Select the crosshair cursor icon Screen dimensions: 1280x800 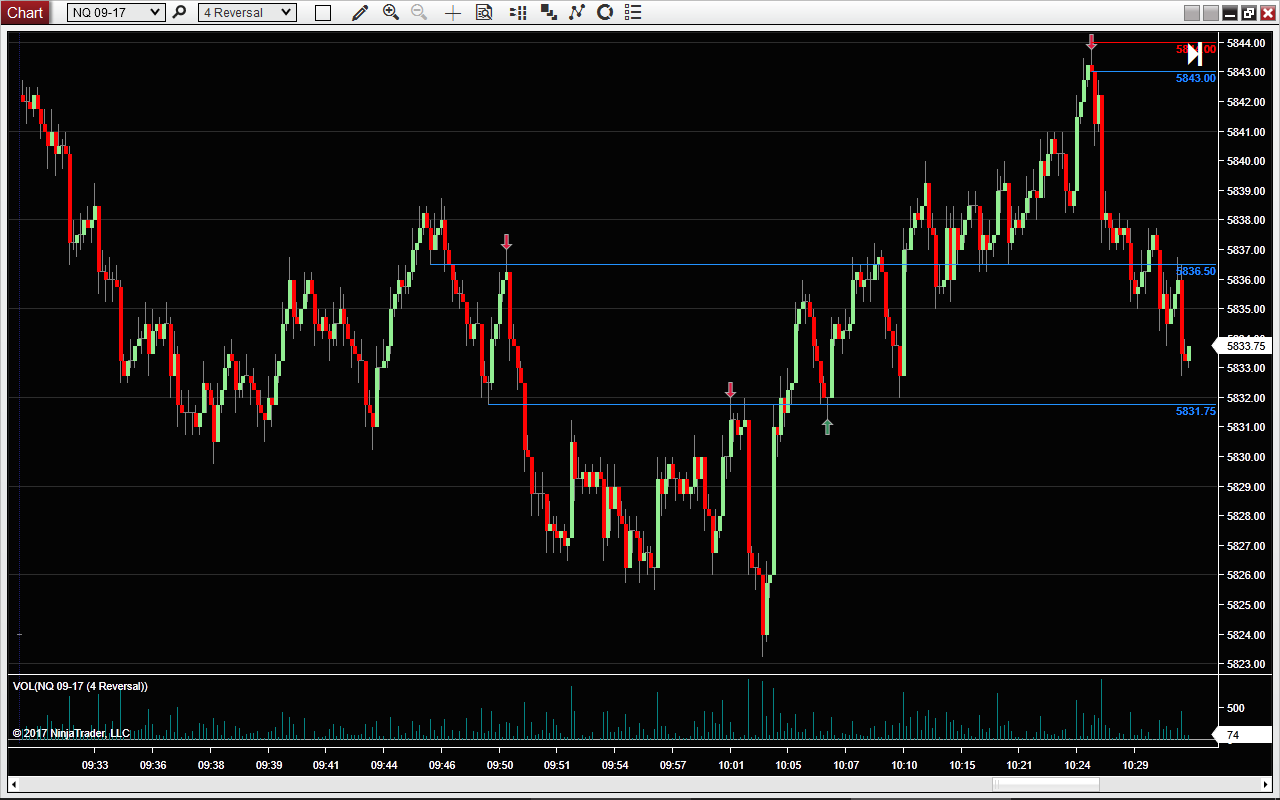[x=453, y=13]
